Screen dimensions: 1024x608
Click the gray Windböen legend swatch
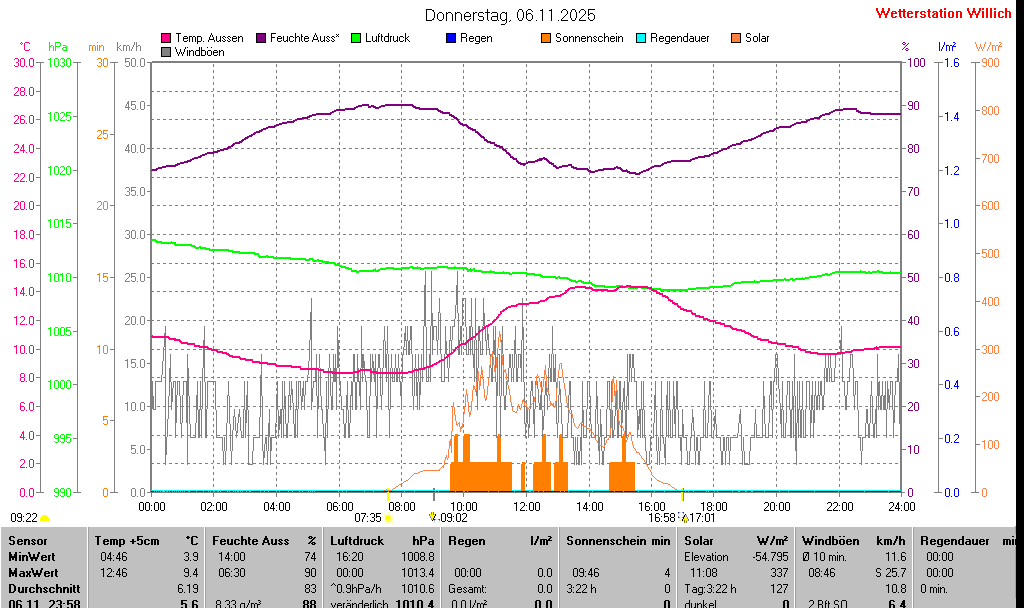pyautogui.click(x=166, y=52)
